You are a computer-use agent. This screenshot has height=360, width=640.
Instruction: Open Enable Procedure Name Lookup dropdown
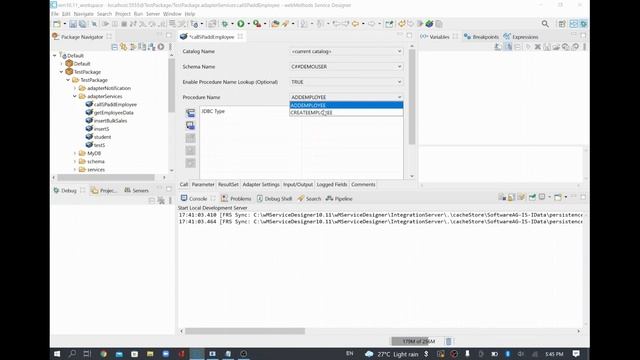tap(346, 82)
